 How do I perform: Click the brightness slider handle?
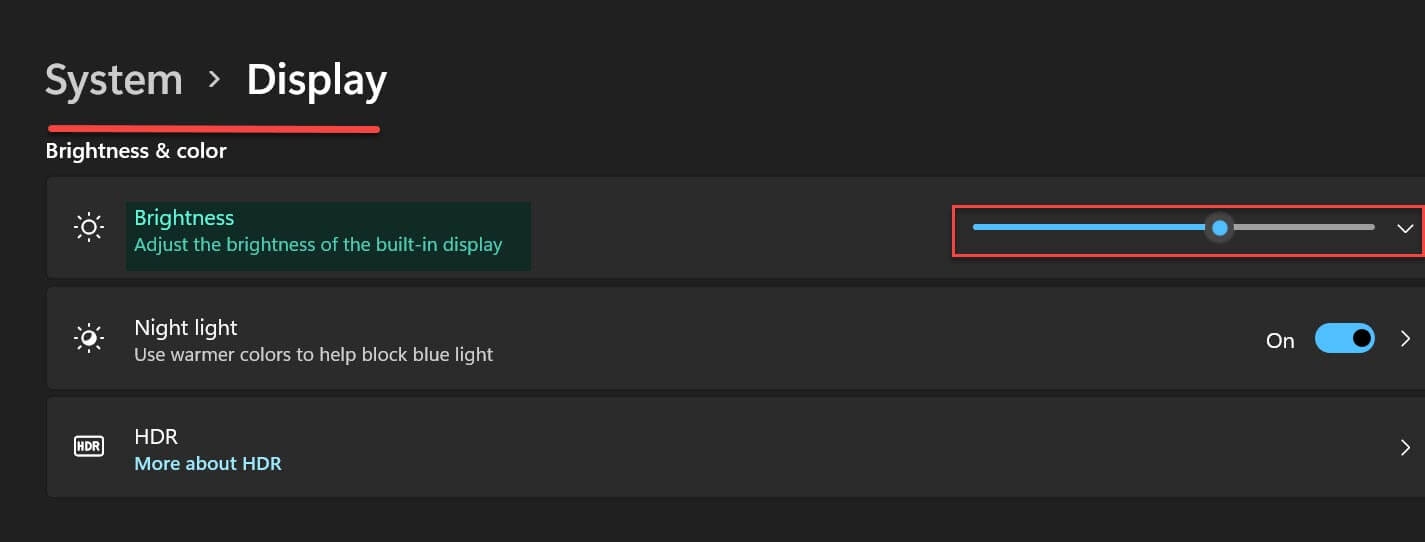(1219, 228)
